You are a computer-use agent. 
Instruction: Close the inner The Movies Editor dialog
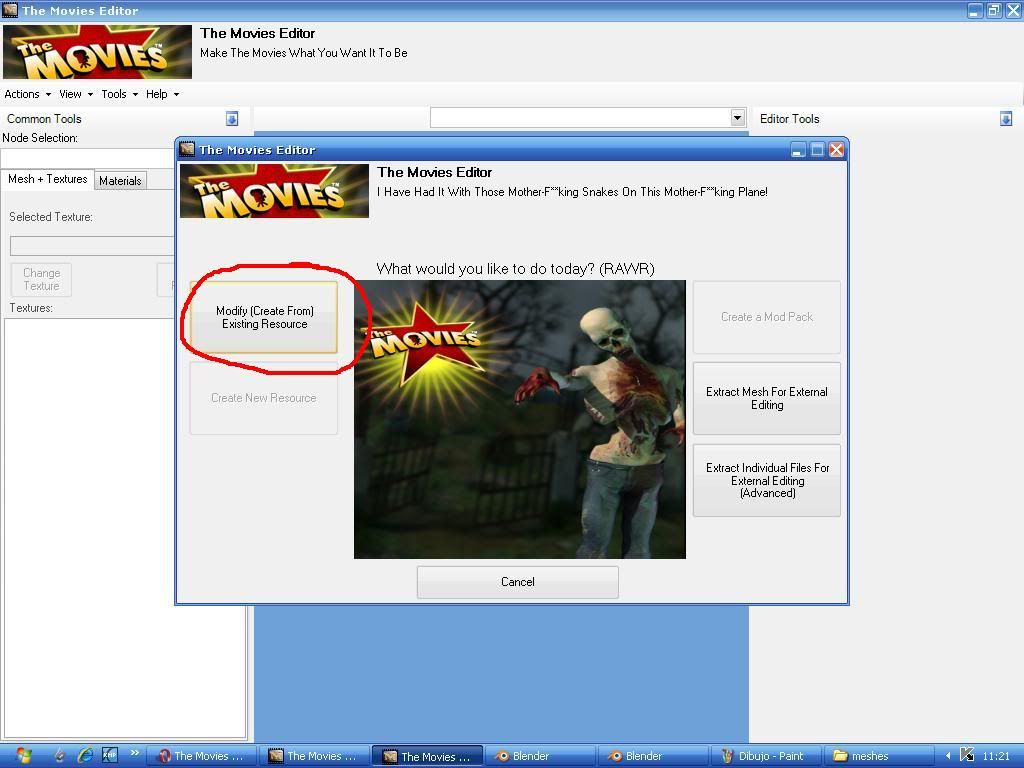click(x=836, y=150)
